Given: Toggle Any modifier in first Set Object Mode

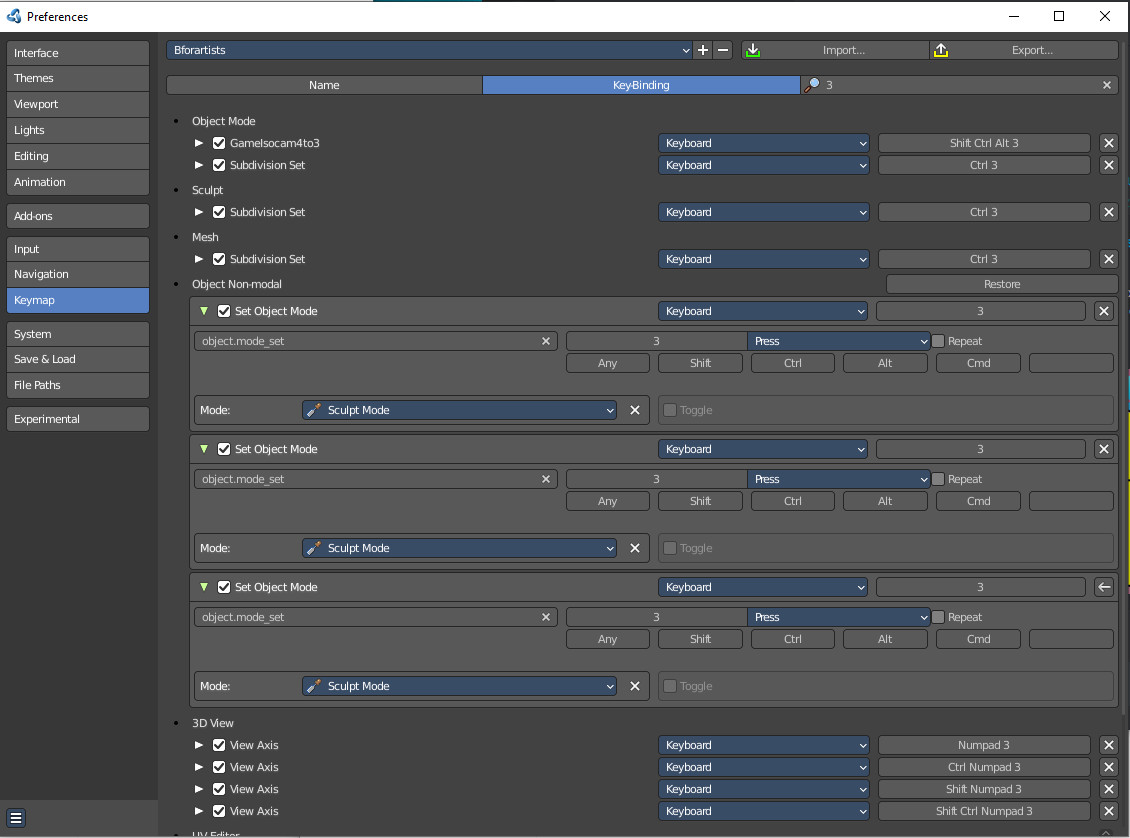Looking at the screenshot, I should point(608,363).
